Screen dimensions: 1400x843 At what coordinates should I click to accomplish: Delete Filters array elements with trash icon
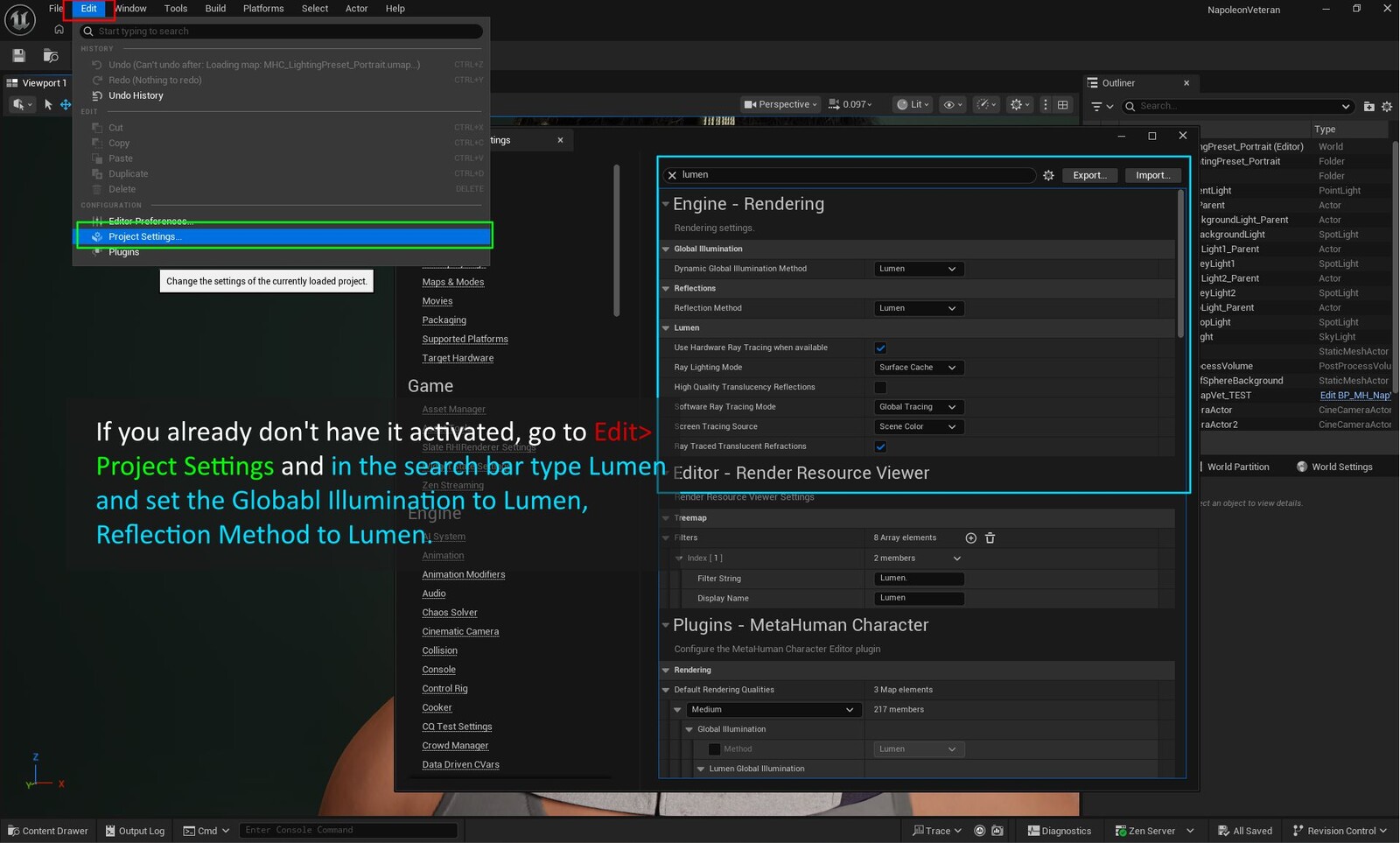(990, 537)
